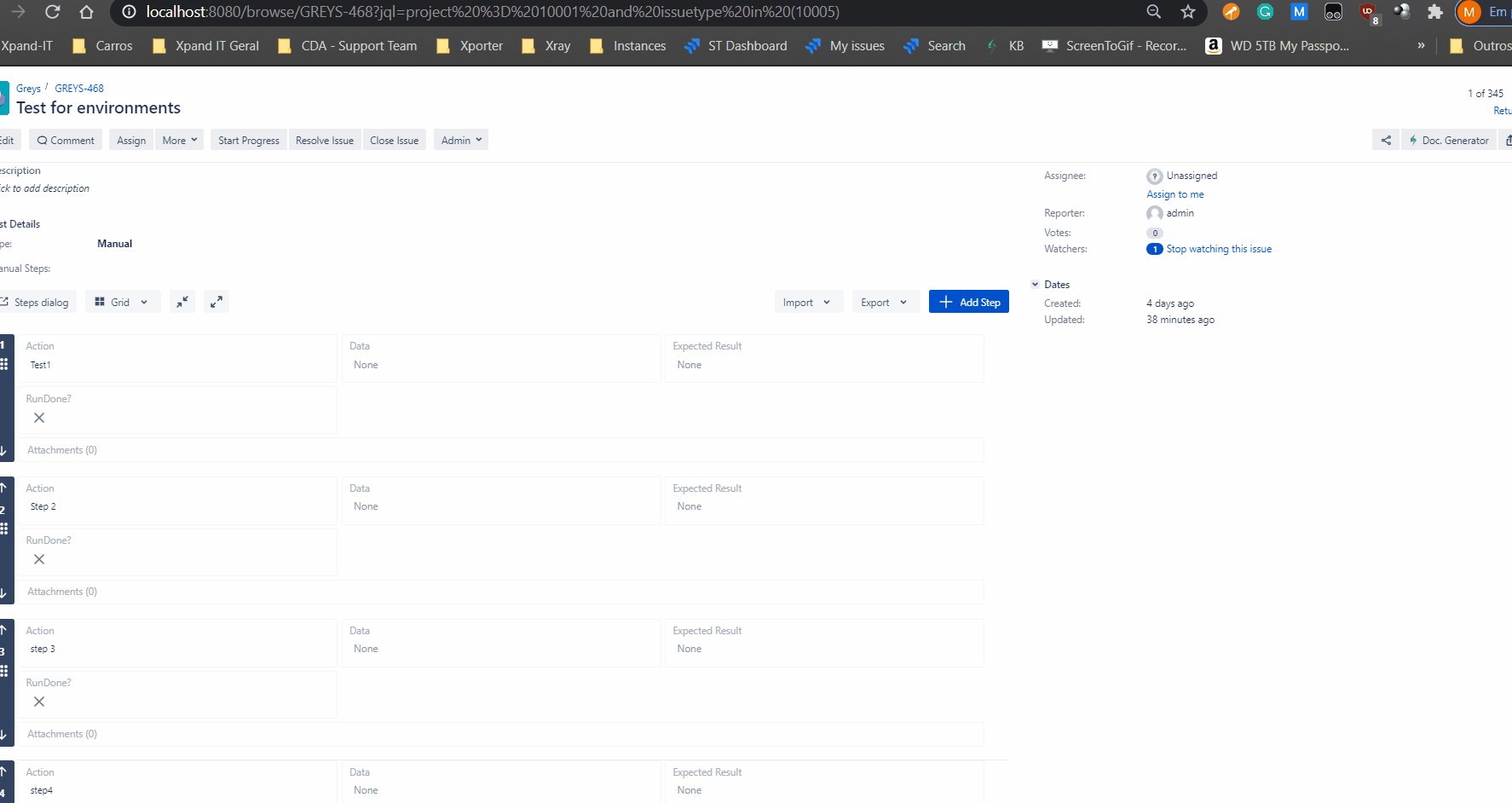The width and height of the screenshot is (1512, 803).
Task: Click the Greys project breadcrumb link
Action: [x=28, y=89]
